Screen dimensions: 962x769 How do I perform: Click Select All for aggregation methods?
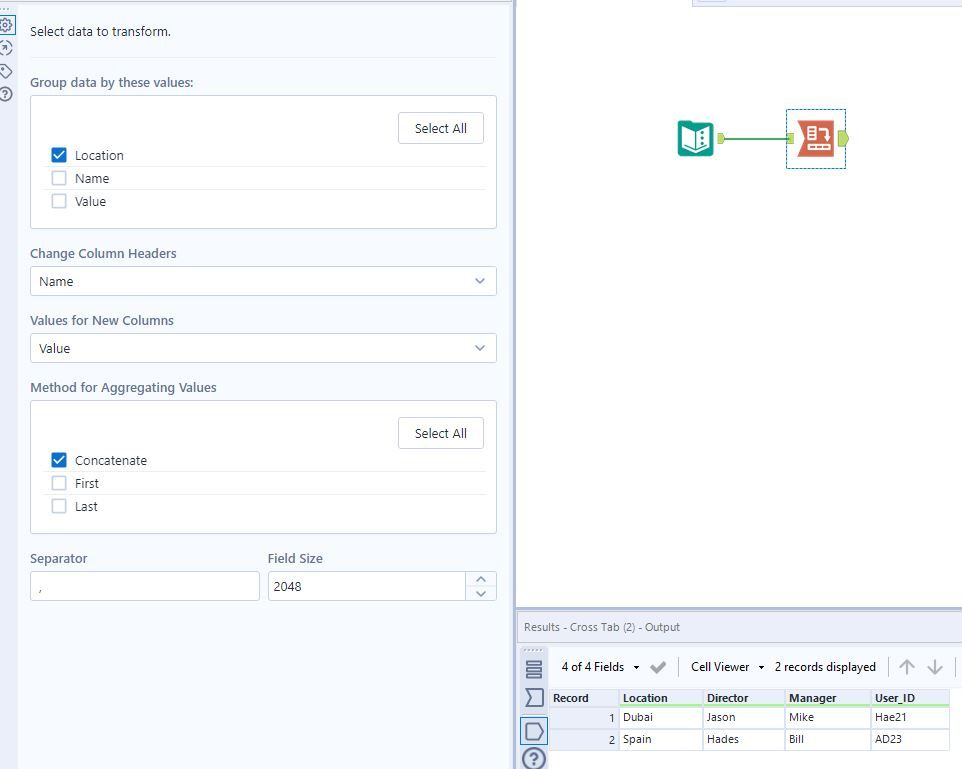pos(441,433)
